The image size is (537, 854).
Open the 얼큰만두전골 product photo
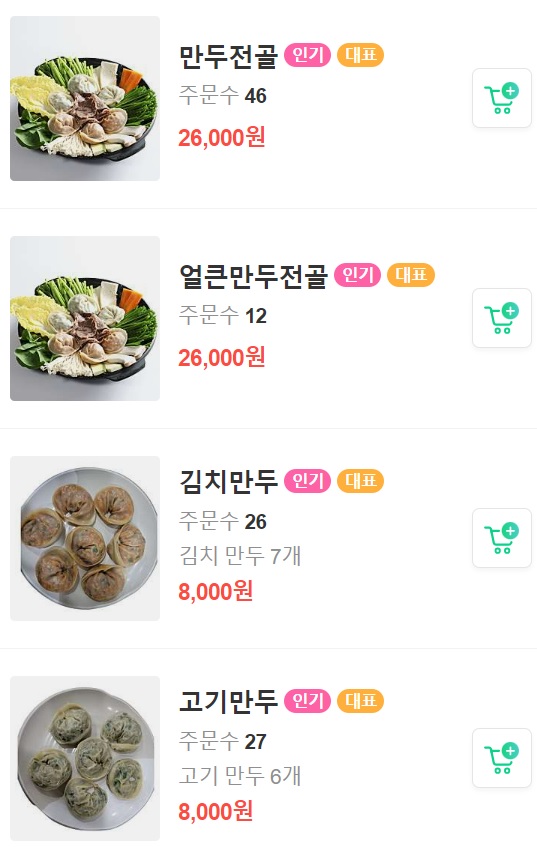(85, 319)
